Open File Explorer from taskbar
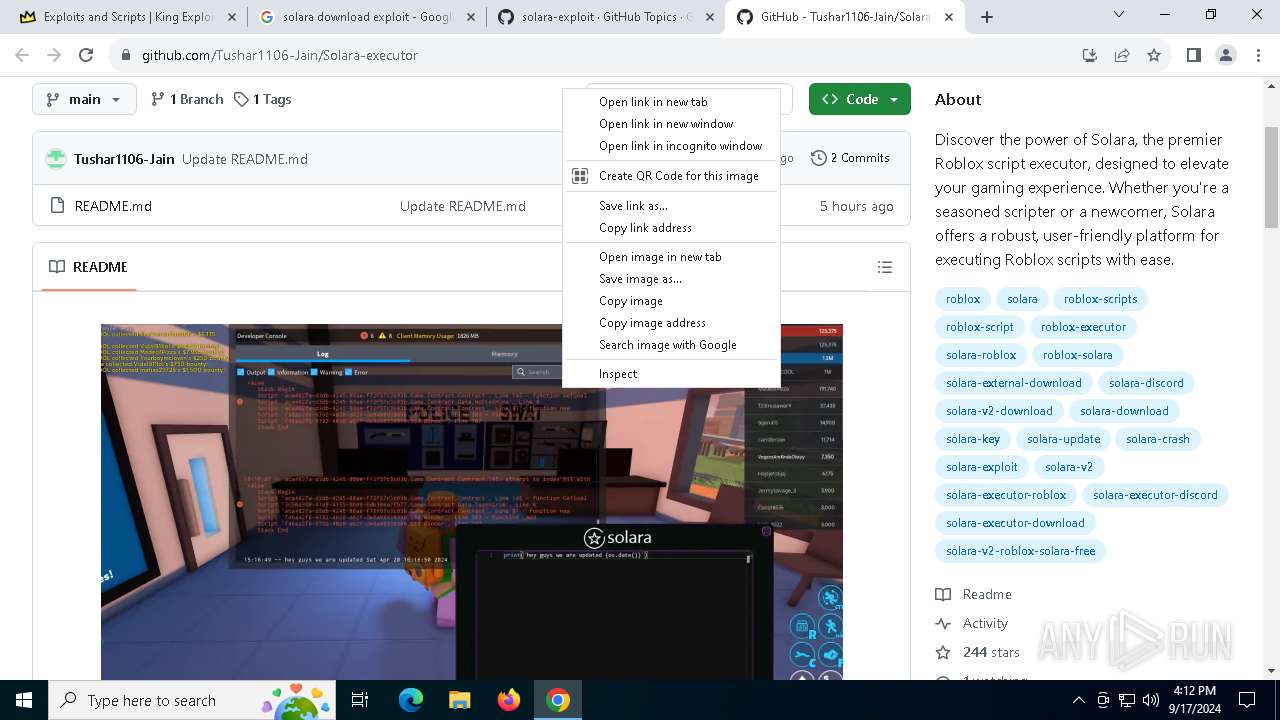Screen dimensions: 1280x720 pyautogui.click(x=460, y=700)
